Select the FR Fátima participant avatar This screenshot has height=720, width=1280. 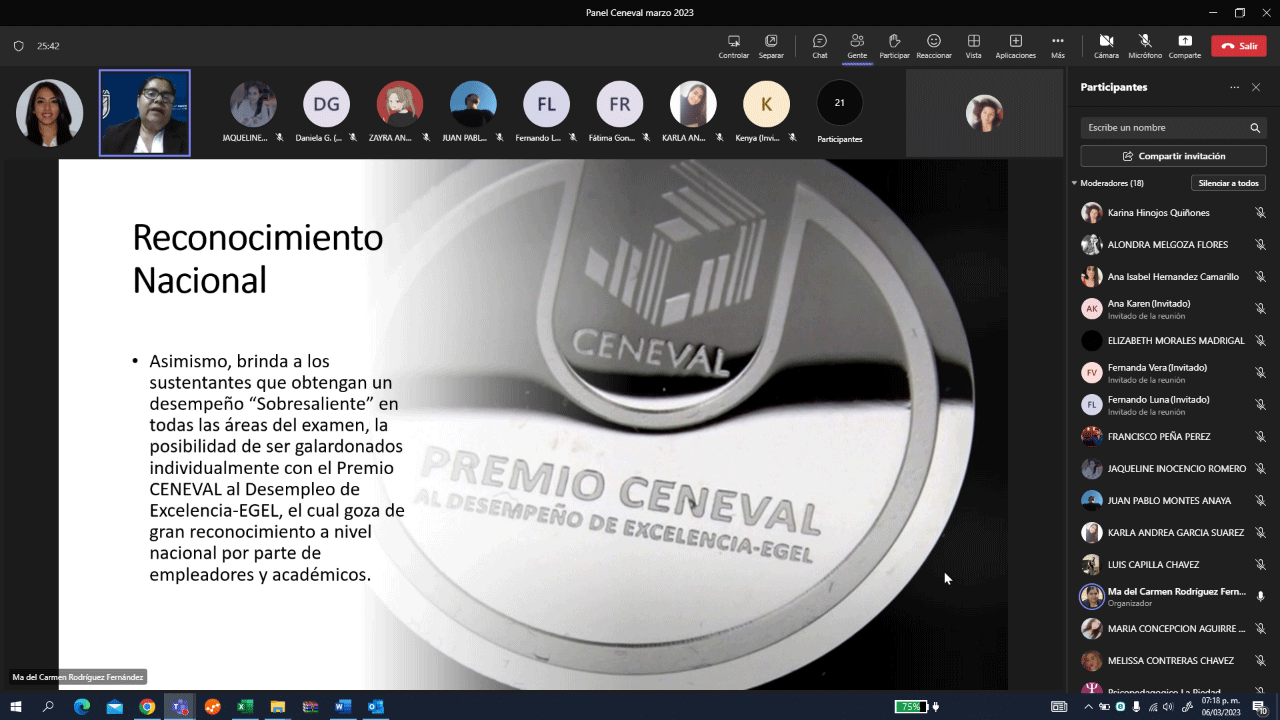[x=620, y=104]
